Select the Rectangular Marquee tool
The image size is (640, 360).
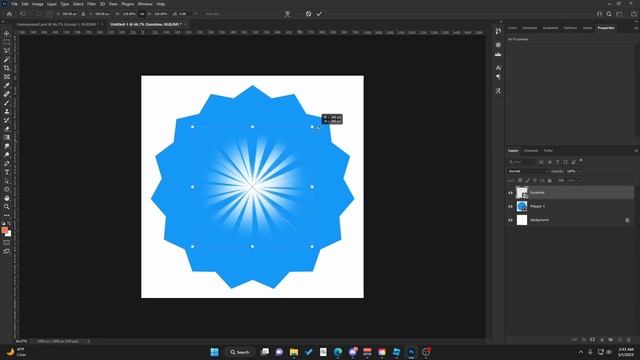[7, 42]
